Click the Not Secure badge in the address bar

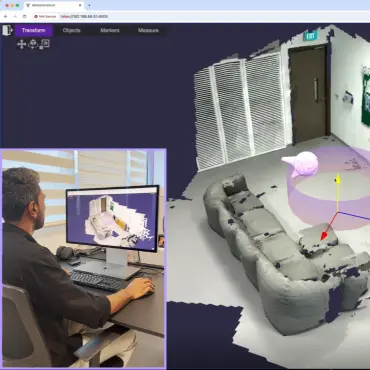(45, 16)
